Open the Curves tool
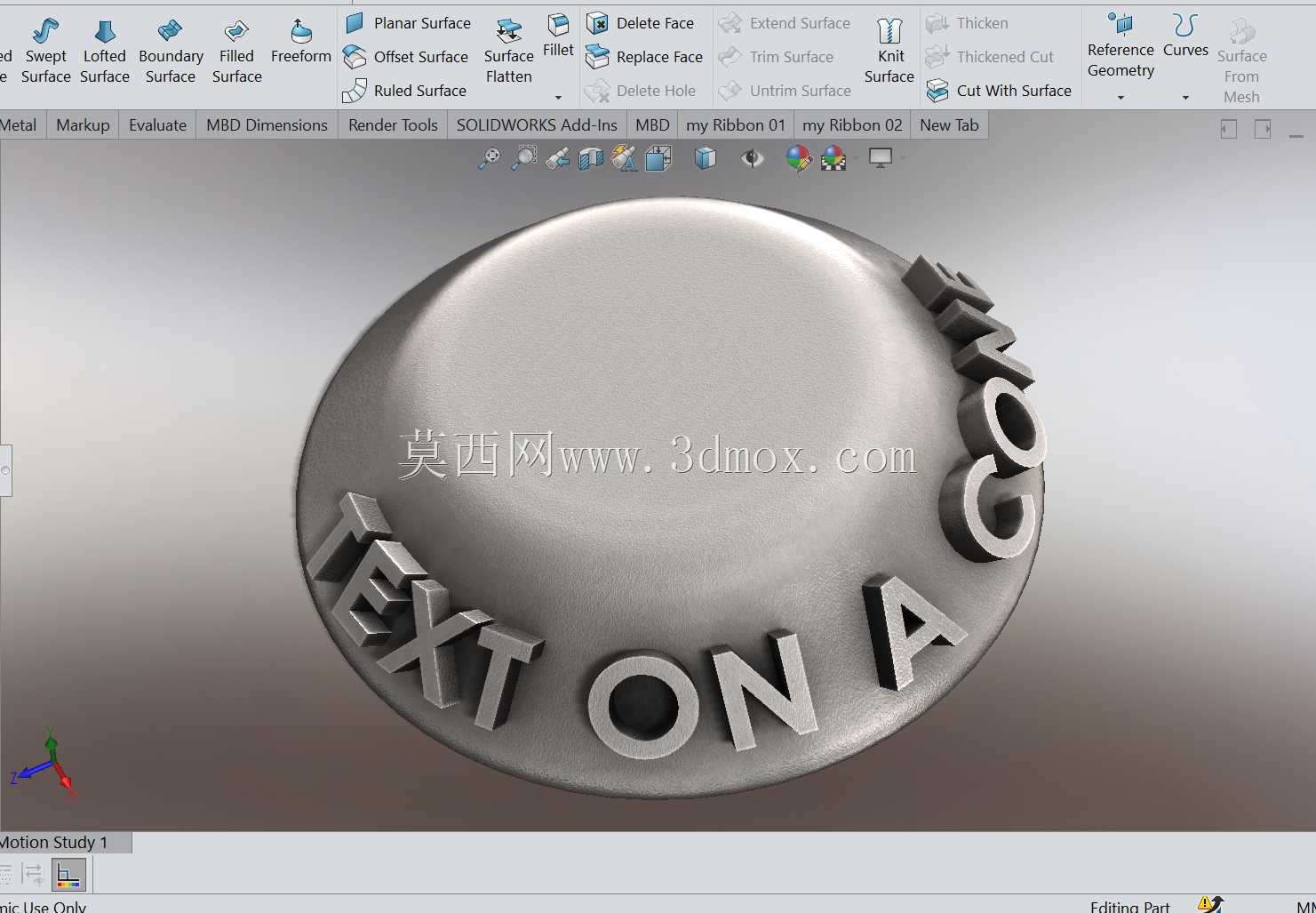The width and height of the screenshot is (1316, 913). [x=1185, y=36]
